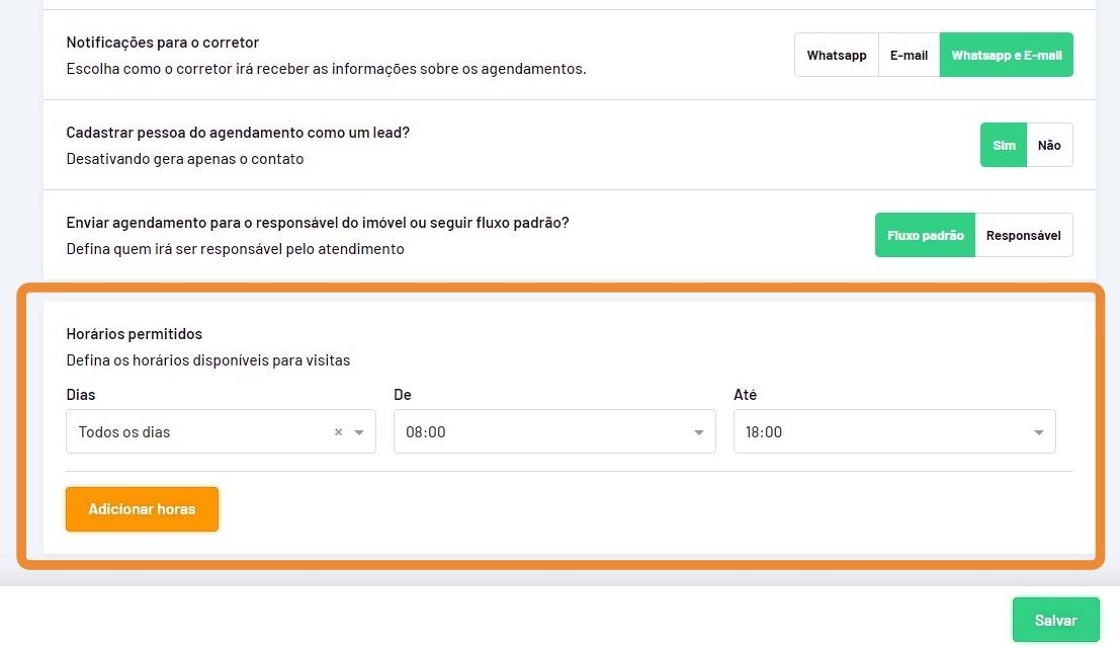The image size is (1120, 648).
Task: Open the Até time dropdown arrow
Action: (1039, 433)
